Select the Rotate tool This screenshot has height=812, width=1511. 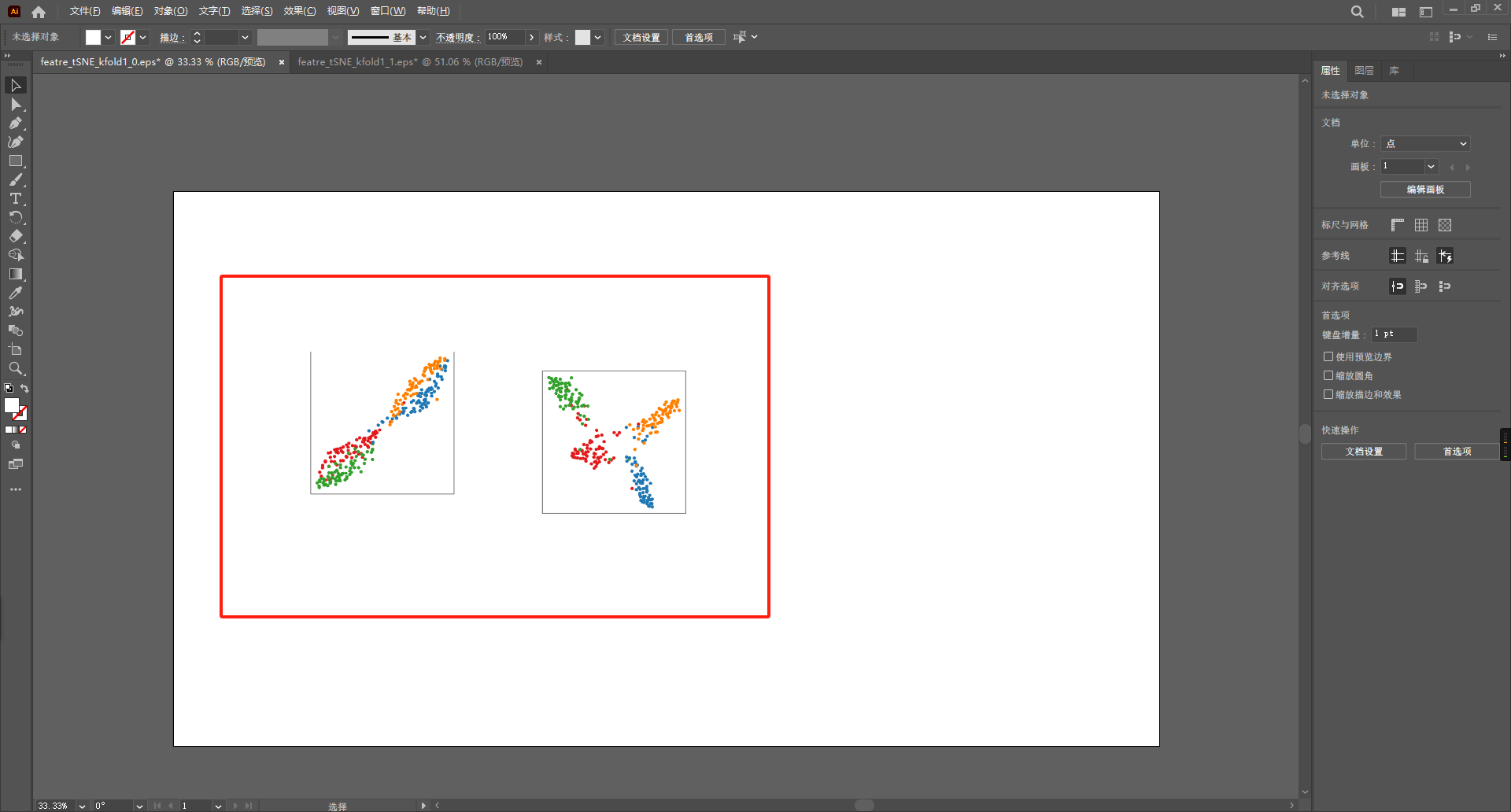coord(16,217)
